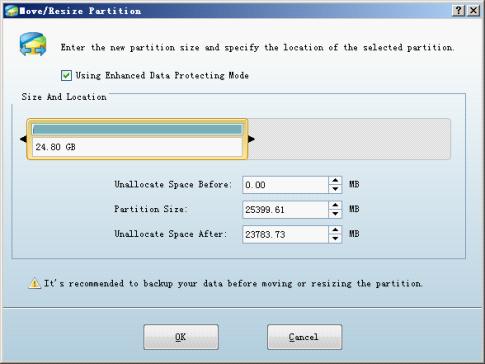Close the Move/Resize Partition dialog

[473, 11]
